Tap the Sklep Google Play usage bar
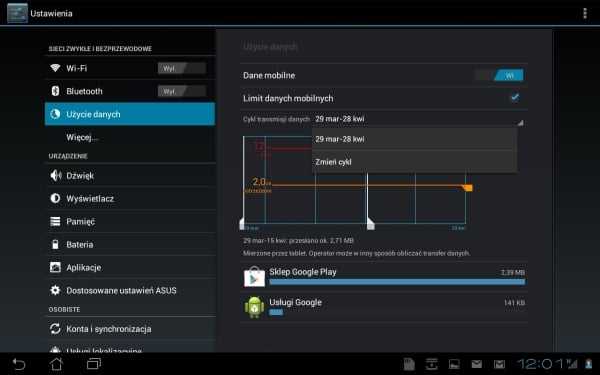 point(397,282)
